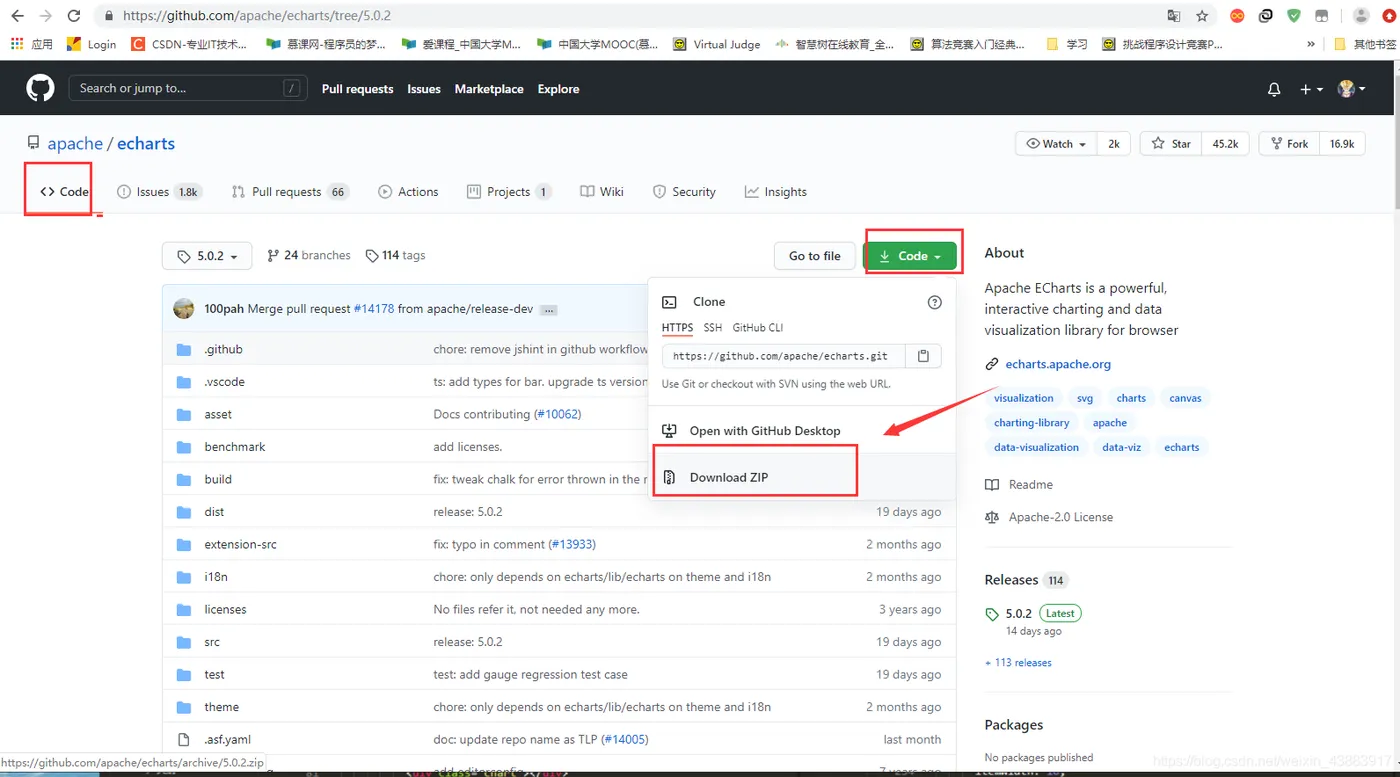Click canvas topic tag
This screenshot has width=1400, height=777.
[x=1185, y=398]
